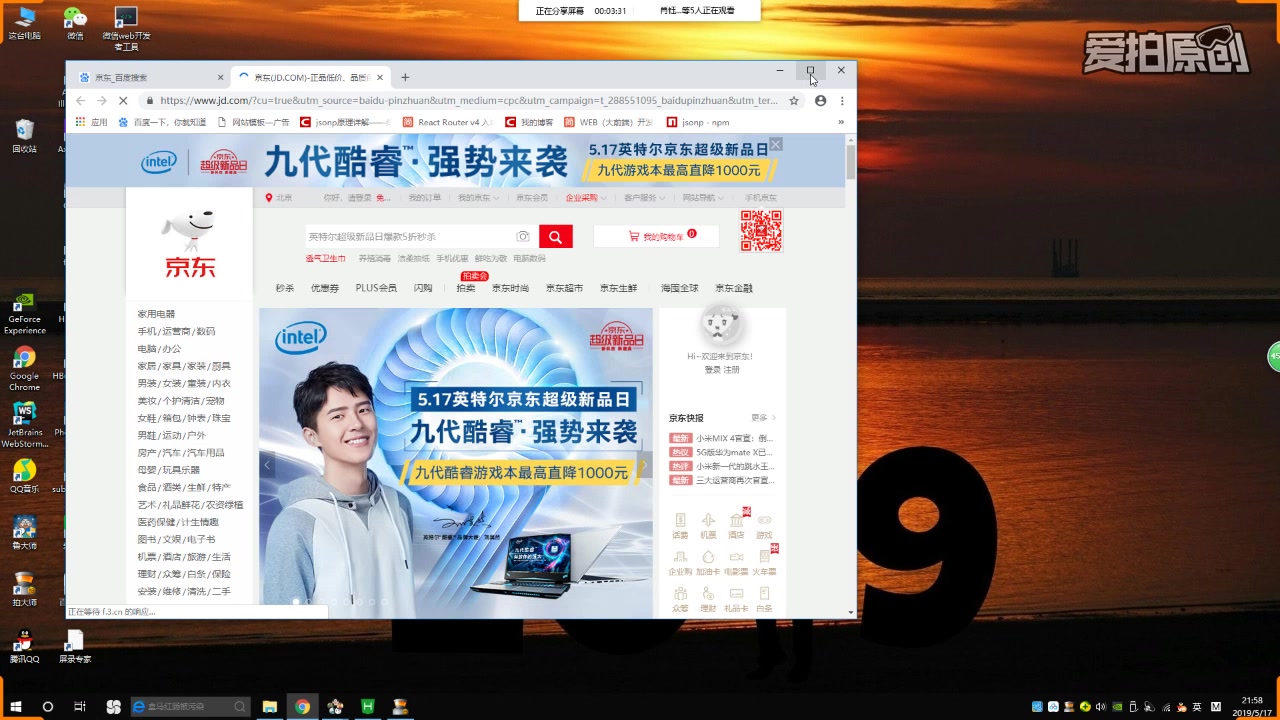This screenshot has width=1280, height=720.
Task: Open a new Chrome tab
Action: (405, 77)
